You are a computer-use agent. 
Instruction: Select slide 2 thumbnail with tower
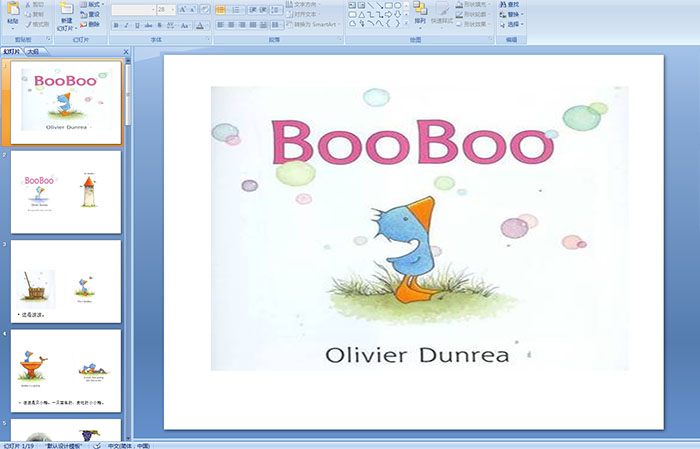coord(66,192)
